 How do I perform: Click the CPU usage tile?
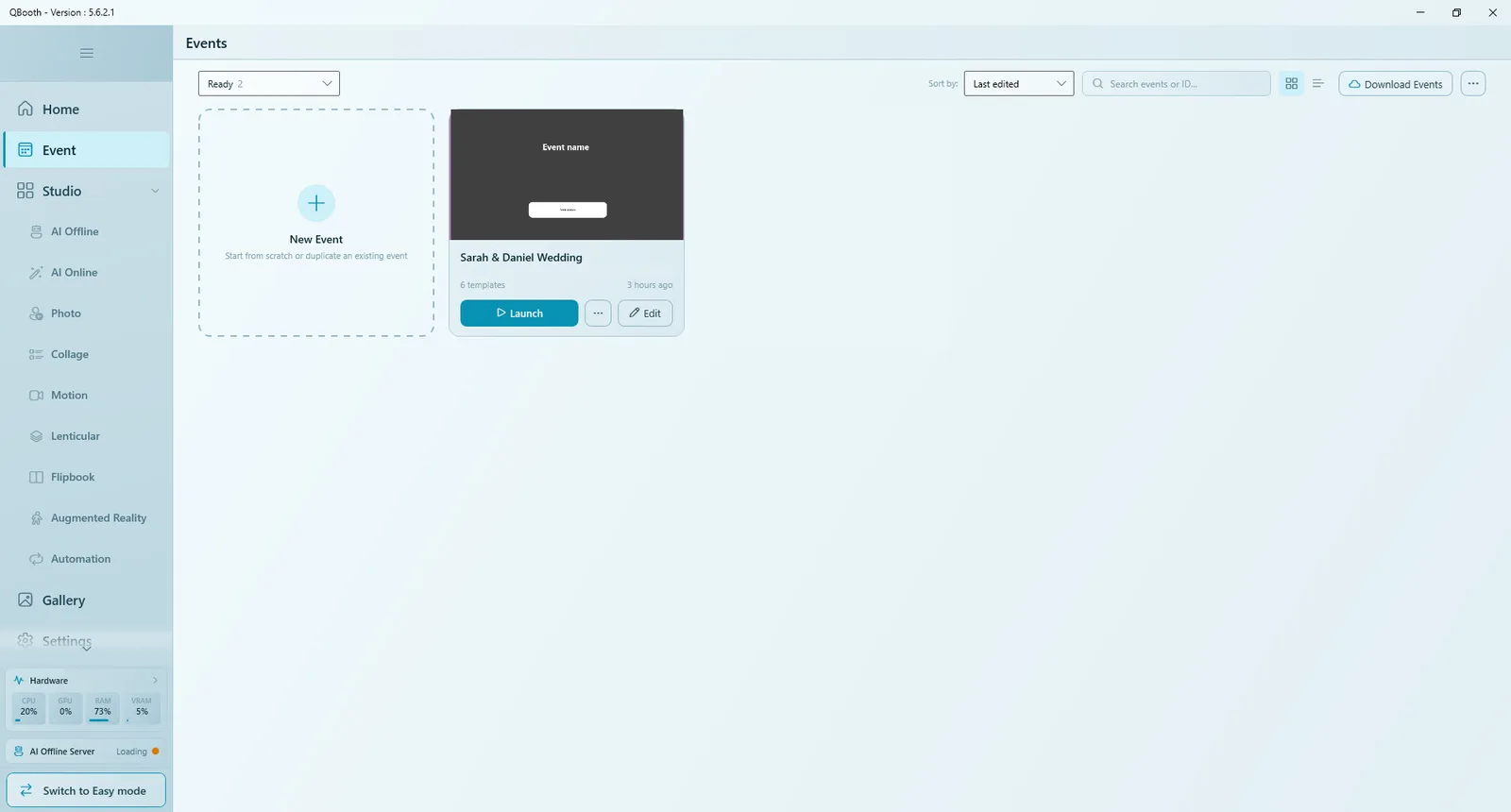28,708
